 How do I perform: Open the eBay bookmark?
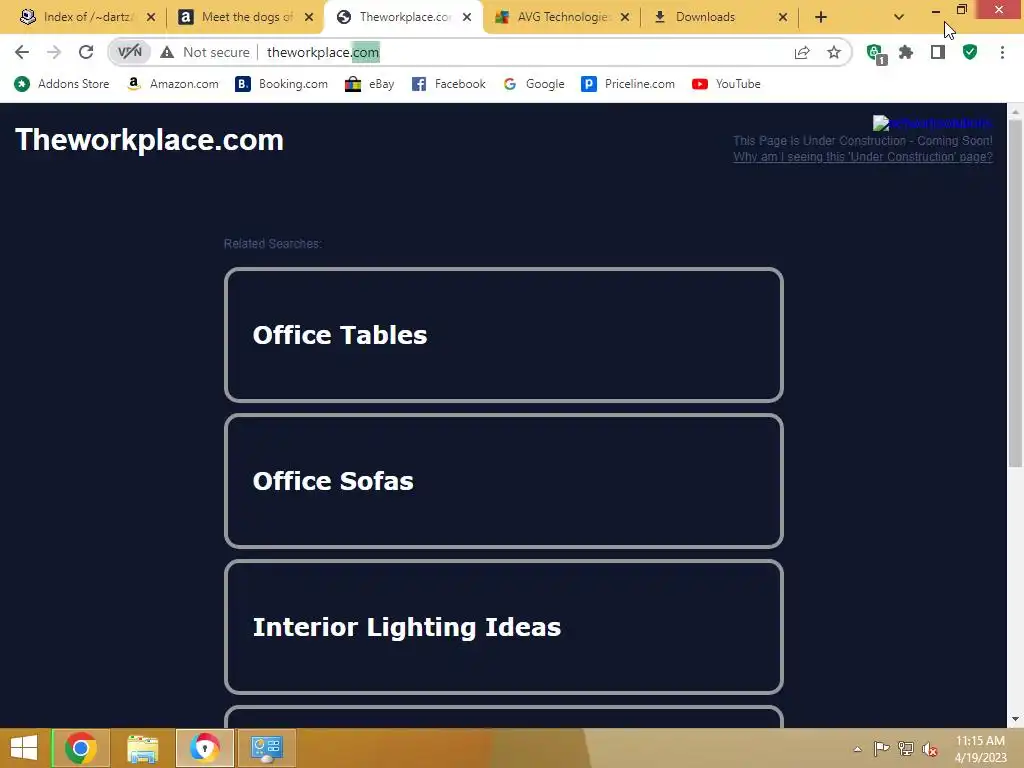(x=370, y=84)
